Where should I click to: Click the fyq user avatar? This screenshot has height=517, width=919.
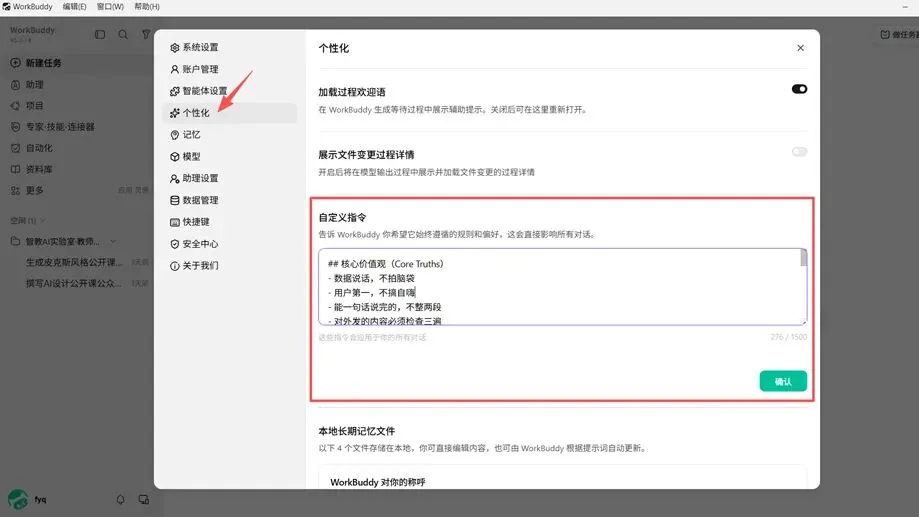pos(18,499)
